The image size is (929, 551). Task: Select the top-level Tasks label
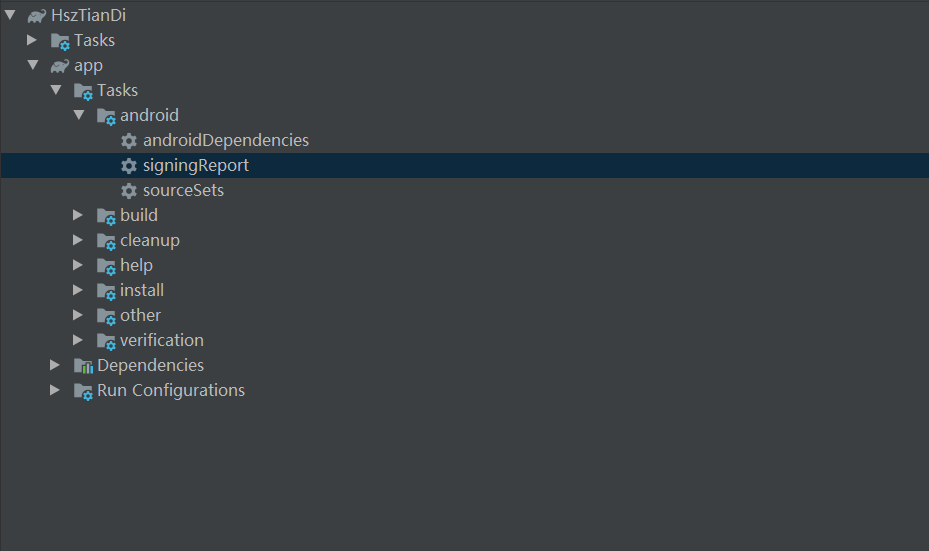(x=94, y=40)
